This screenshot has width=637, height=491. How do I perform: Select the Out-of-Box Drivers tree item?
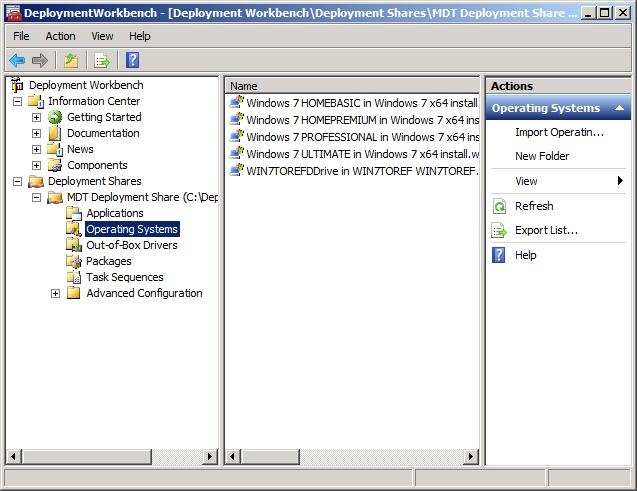132,245
